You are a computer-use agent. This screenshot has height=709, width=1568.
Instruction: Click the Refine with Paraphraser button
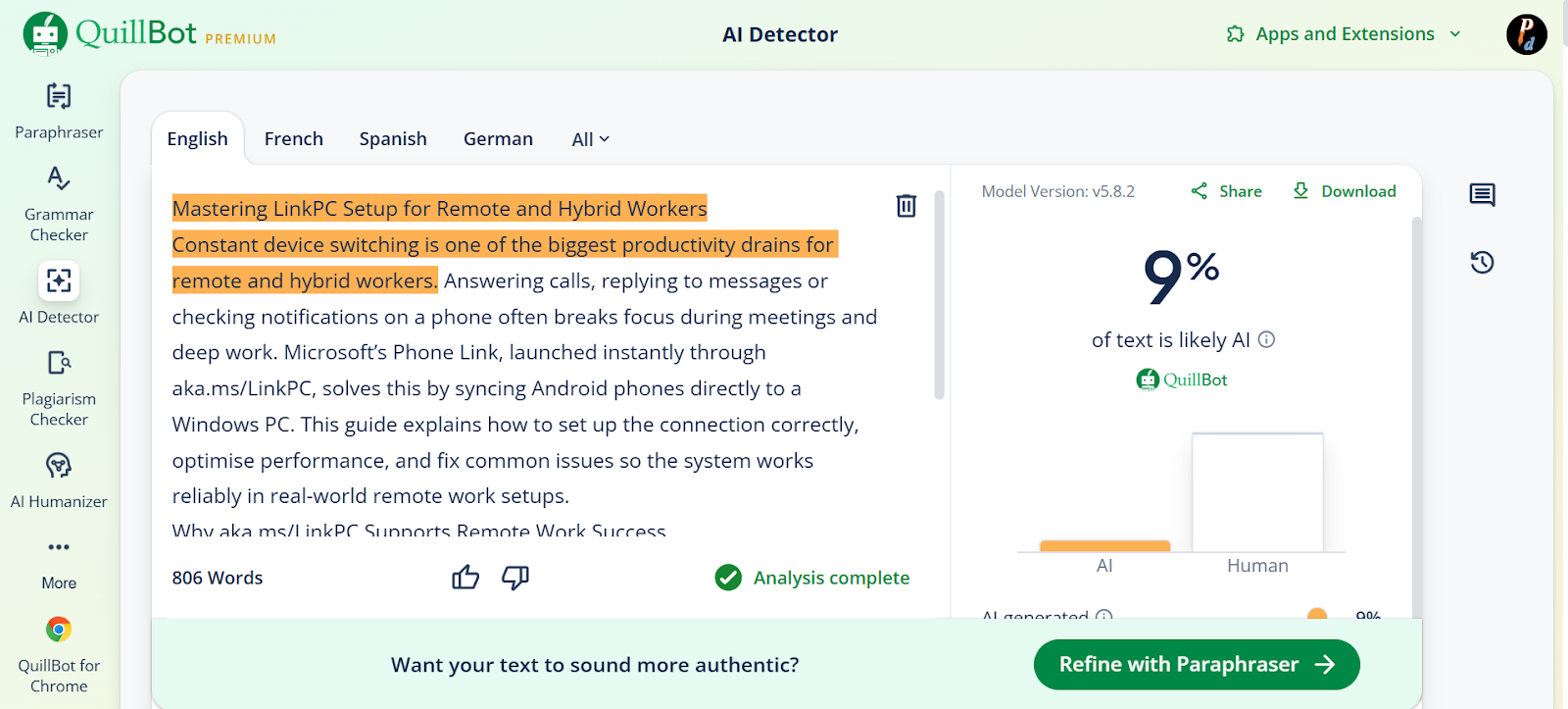coord(1196,665)
